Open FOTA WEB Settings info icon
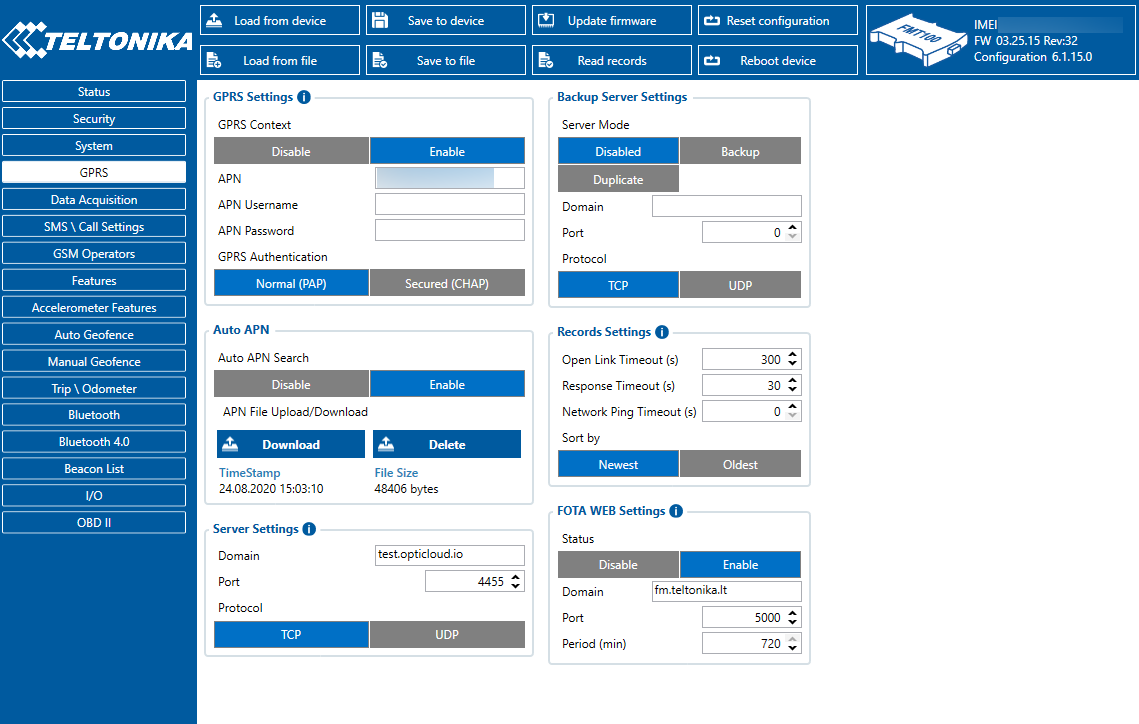 tap(676, 511)
